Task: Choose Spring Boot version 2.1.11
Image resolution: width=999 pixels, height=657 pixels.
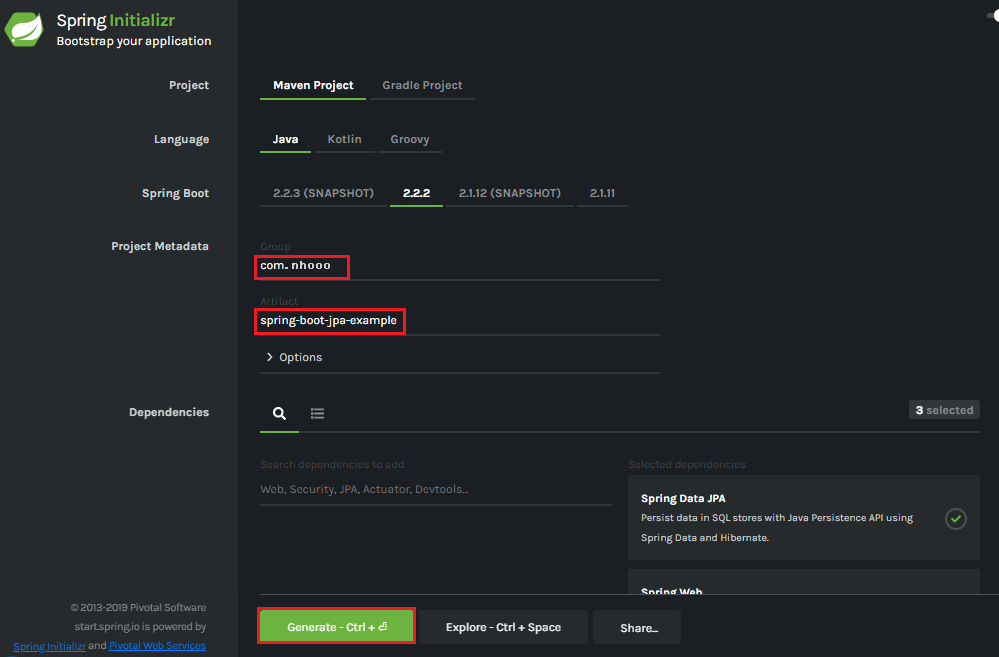Action: click(602, 192)
